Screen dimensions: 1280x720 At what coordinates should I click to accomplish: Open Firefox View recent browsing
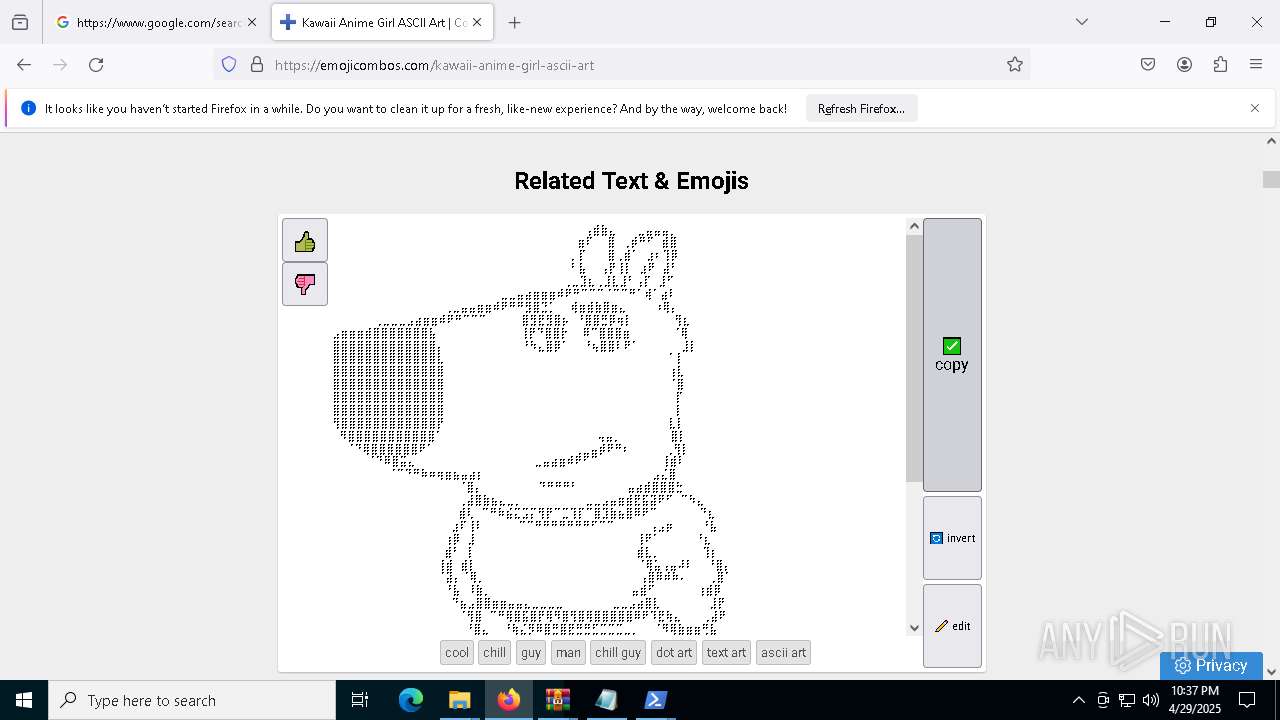(20, 22)
